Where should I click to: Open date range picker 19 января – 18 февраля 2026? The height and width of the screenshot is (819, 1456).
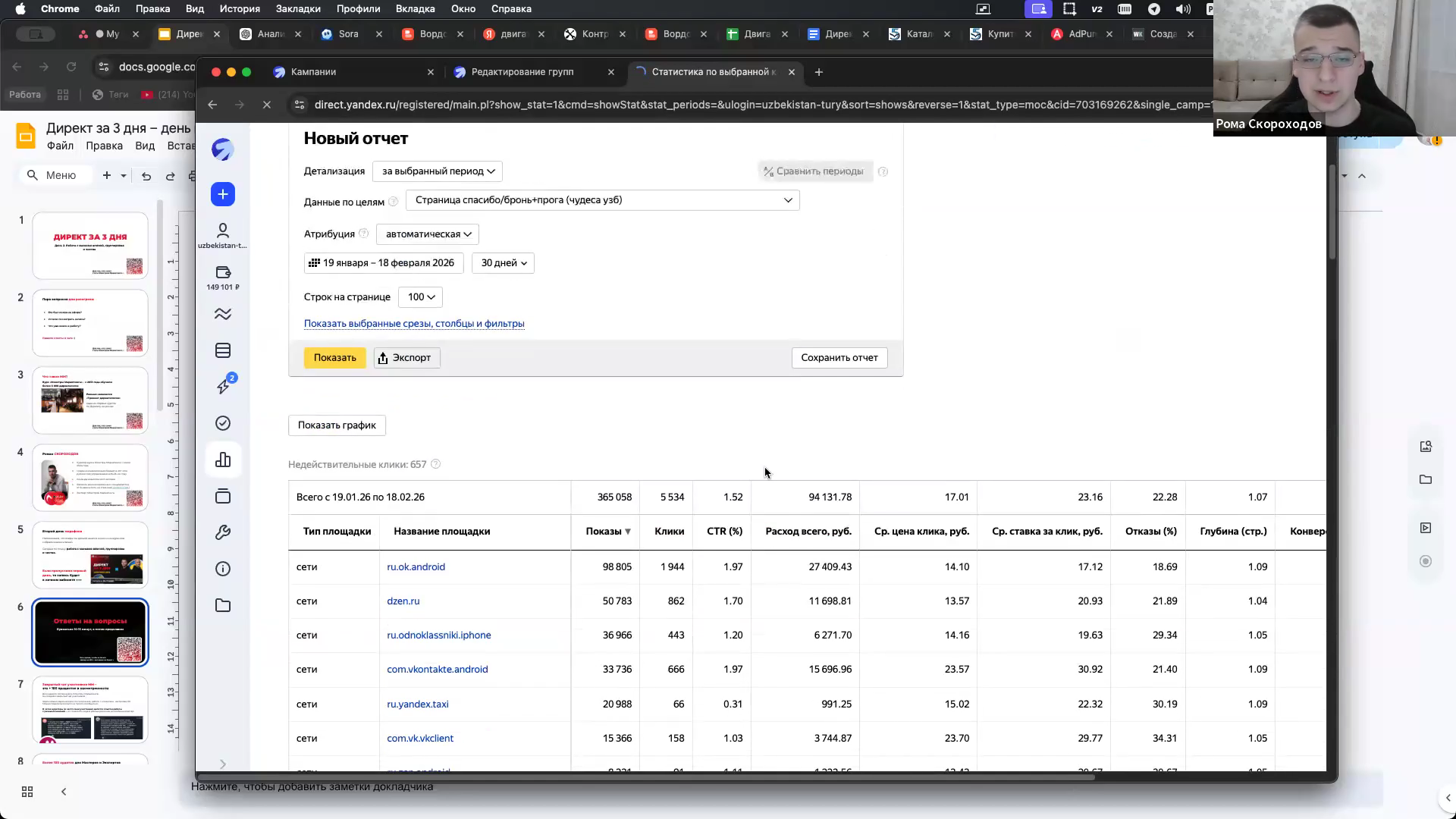click(x=384, y=262)
